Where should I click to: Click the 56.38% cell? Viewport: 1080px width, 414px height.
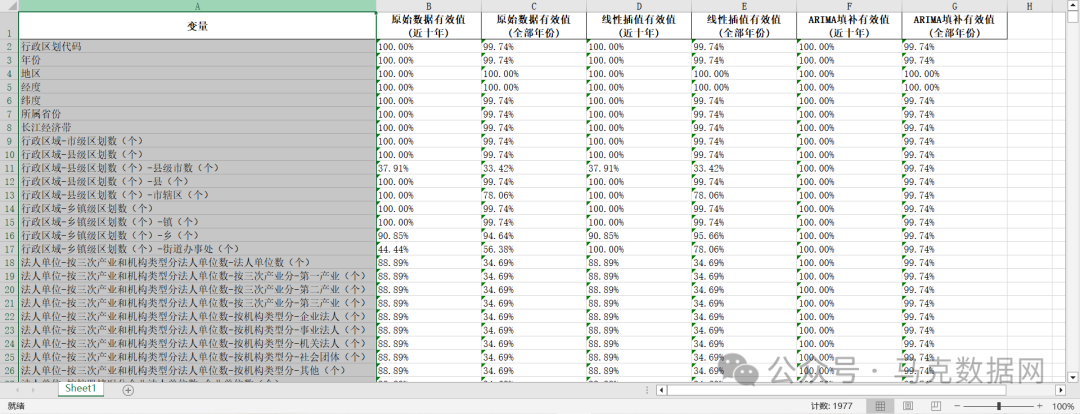click(534, 249)
